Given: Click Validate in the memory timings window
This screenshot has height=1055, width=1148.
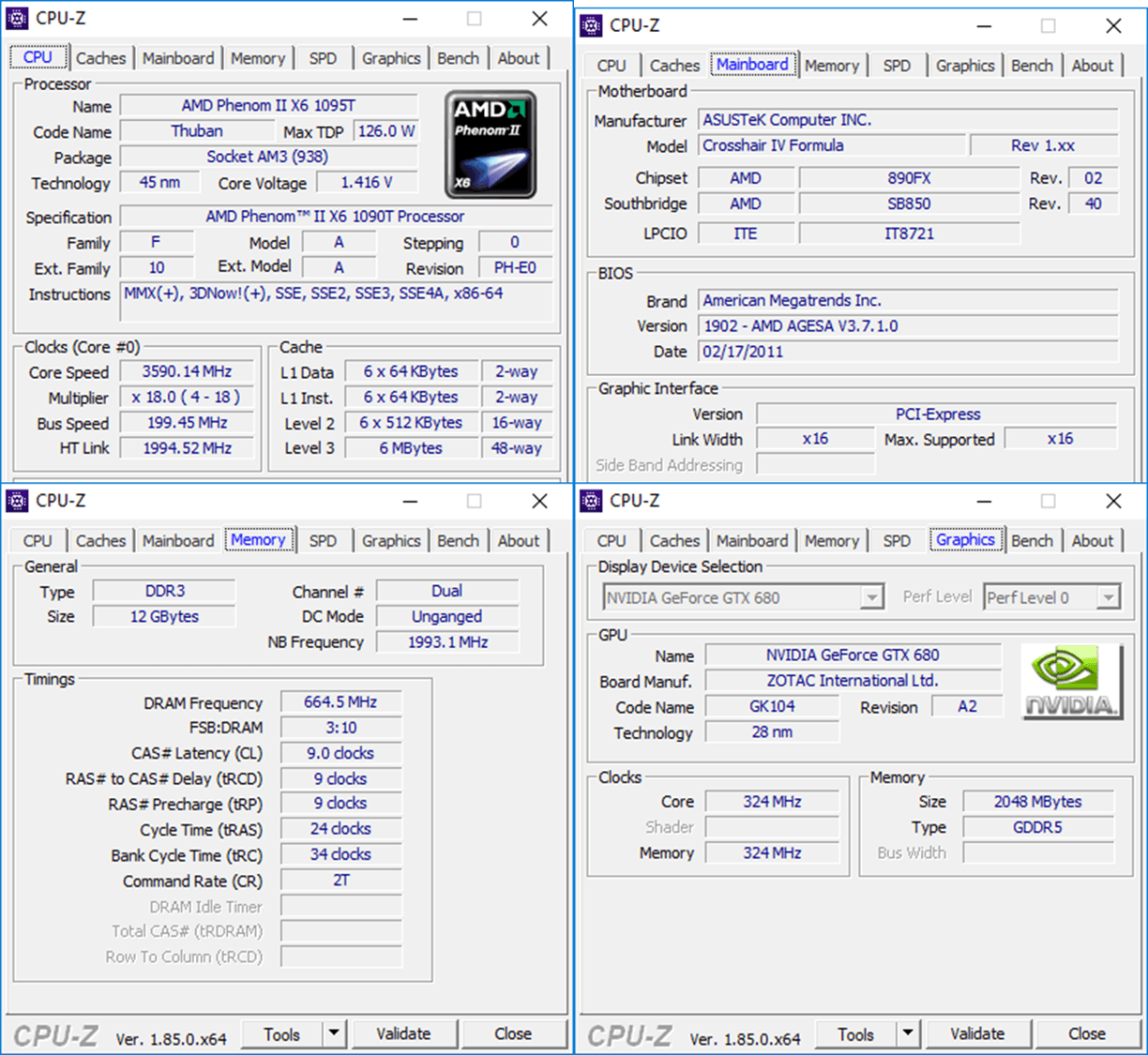Looking at the screenshot, I should point(403,1033).
